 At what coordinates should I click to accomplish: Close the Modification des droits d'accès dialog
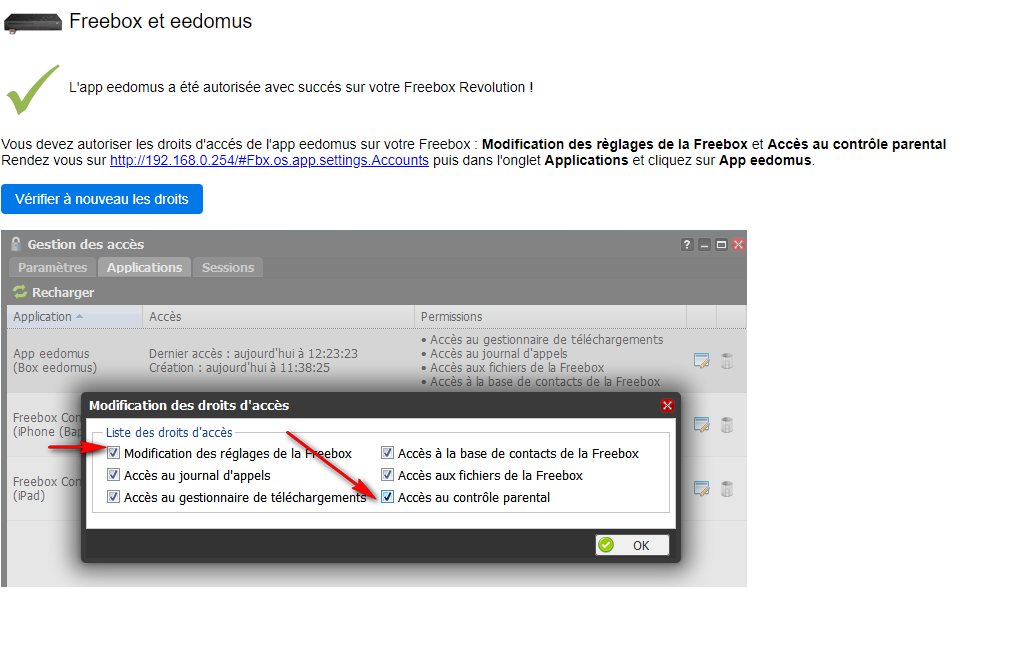point(667,406)
